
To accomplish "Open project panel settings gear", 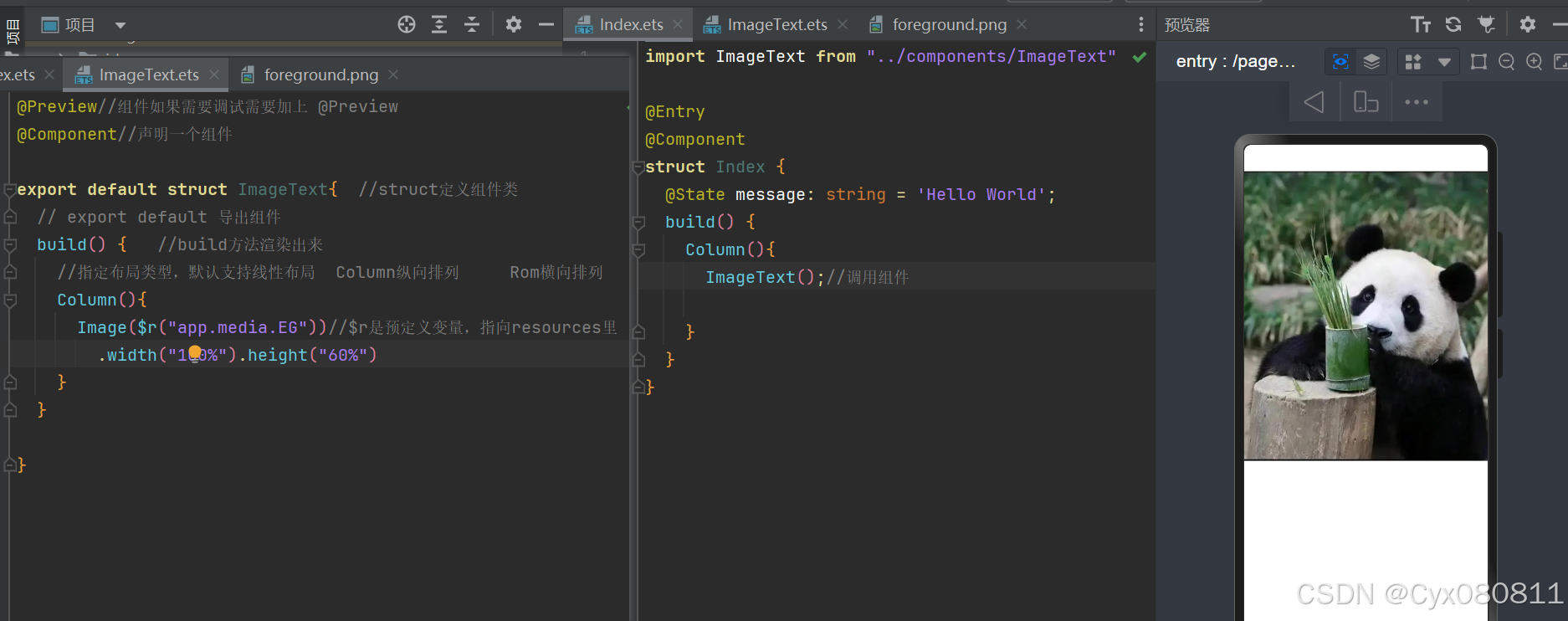I will coord(514,25).
